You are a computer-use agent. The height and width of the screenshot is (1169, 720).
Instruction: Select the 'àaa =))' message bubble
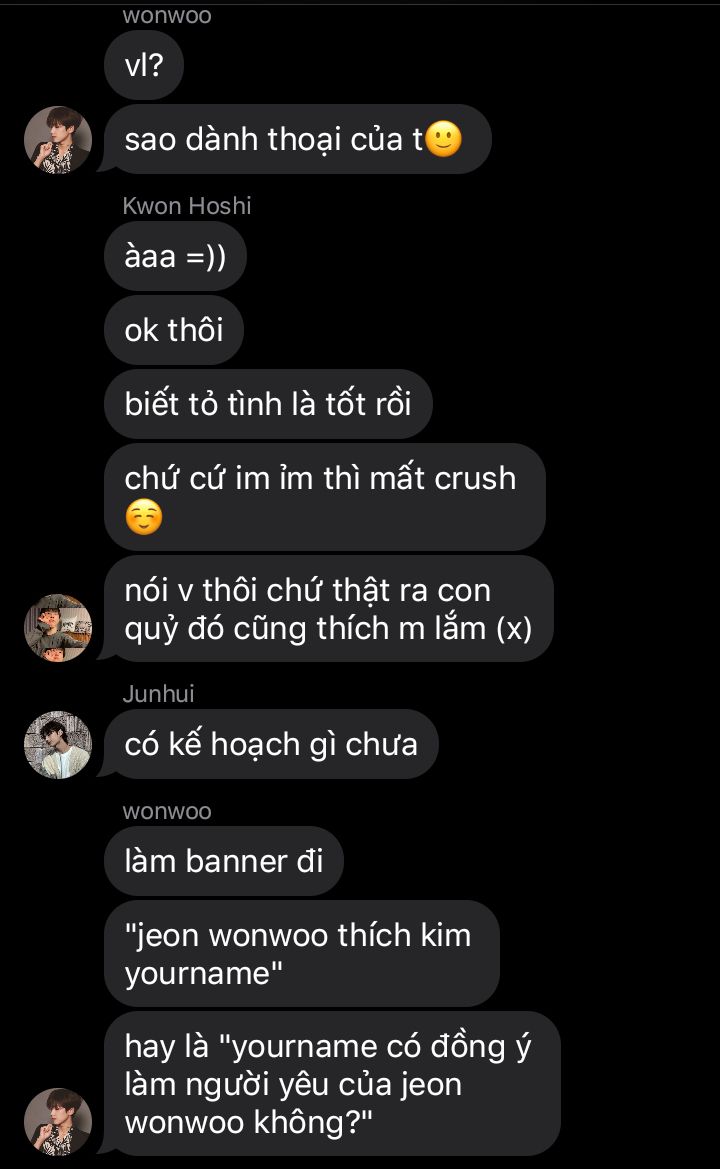coord(175,256)
